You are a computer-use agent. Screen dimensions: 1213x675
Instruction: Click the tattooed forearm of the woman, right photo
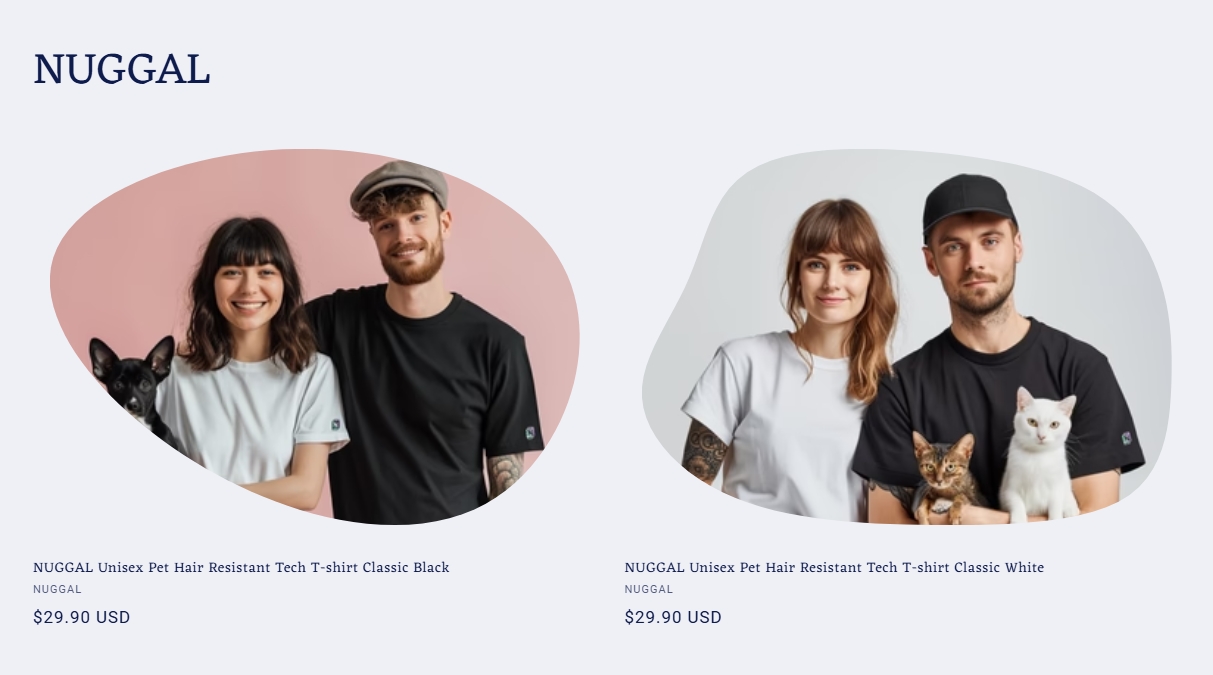[705, 452]
